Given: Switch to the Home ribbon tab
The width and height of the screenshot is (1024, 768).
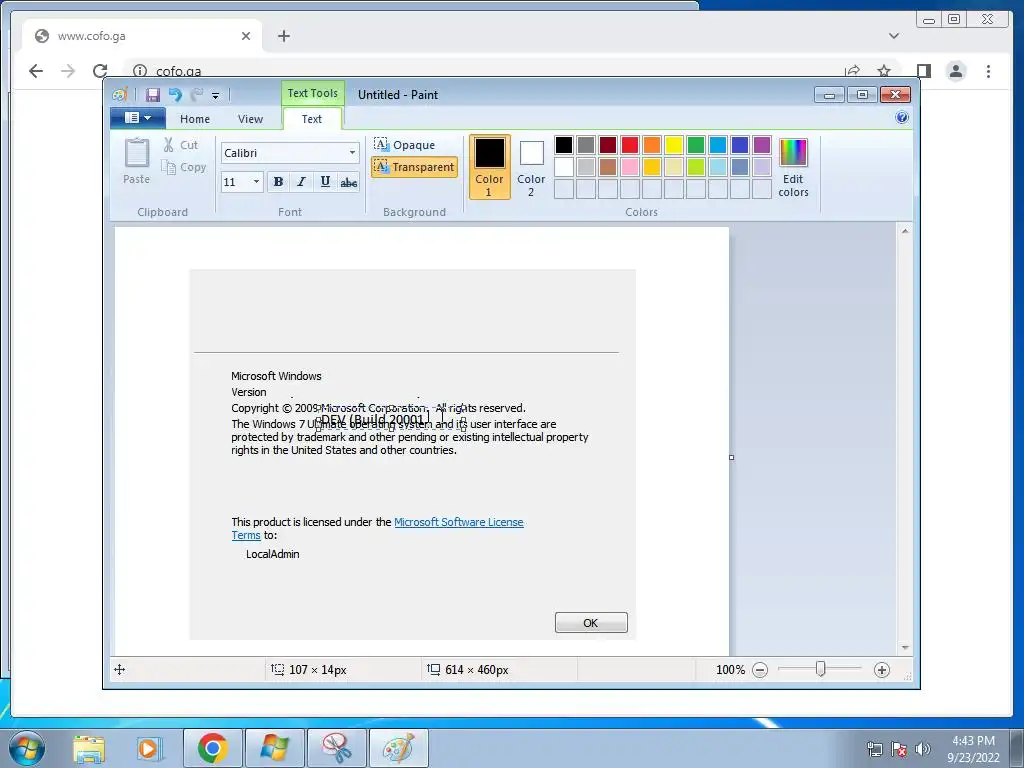Looking at the screenshot, I should tap(195, 119).
